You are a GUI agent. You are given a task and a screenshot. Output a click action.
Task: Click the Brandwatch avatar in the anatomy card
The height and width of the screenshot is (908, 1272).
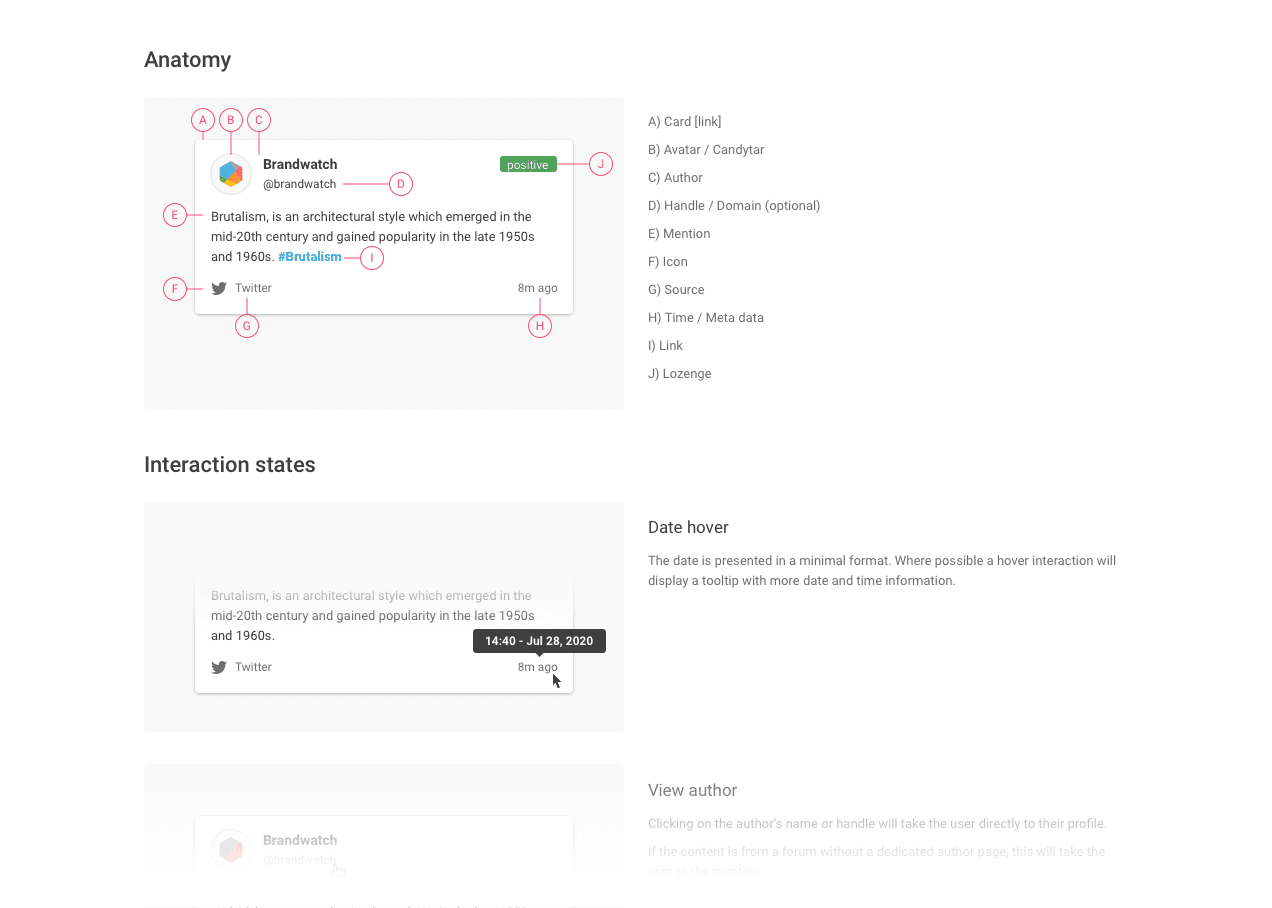(x=231, y=174)
